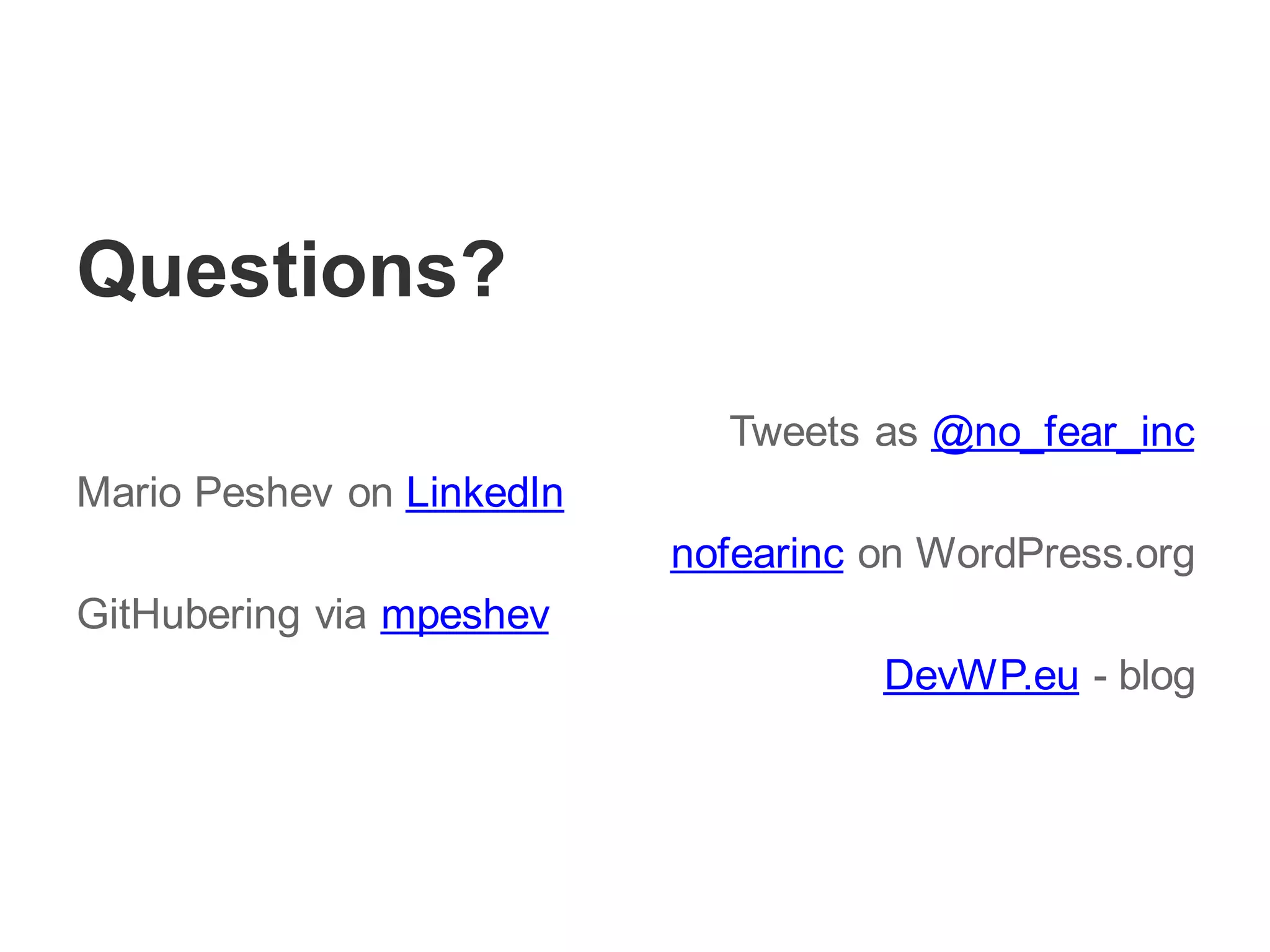
Task: Open the DevWP.eu blog link
Action: tap(980, 675)
